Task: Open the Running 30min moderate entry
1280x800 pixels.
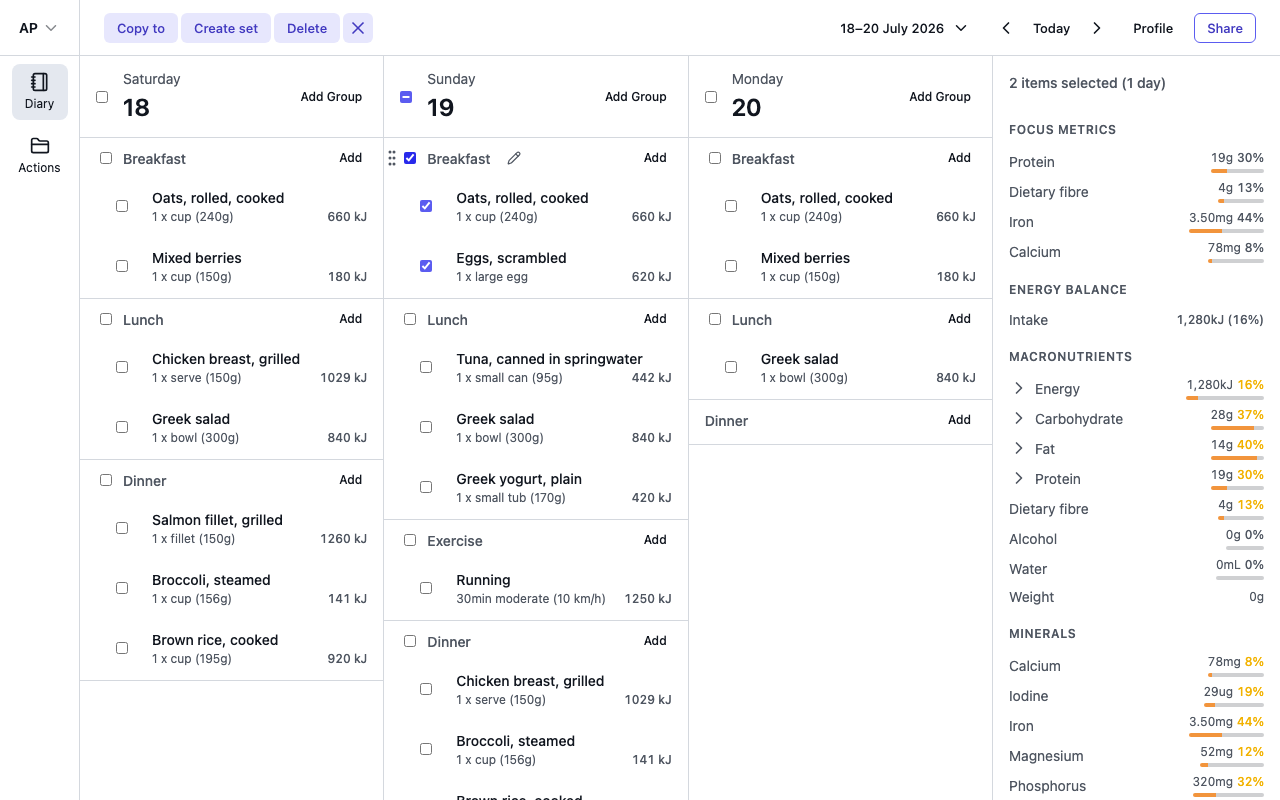Action: coord(536,588)
